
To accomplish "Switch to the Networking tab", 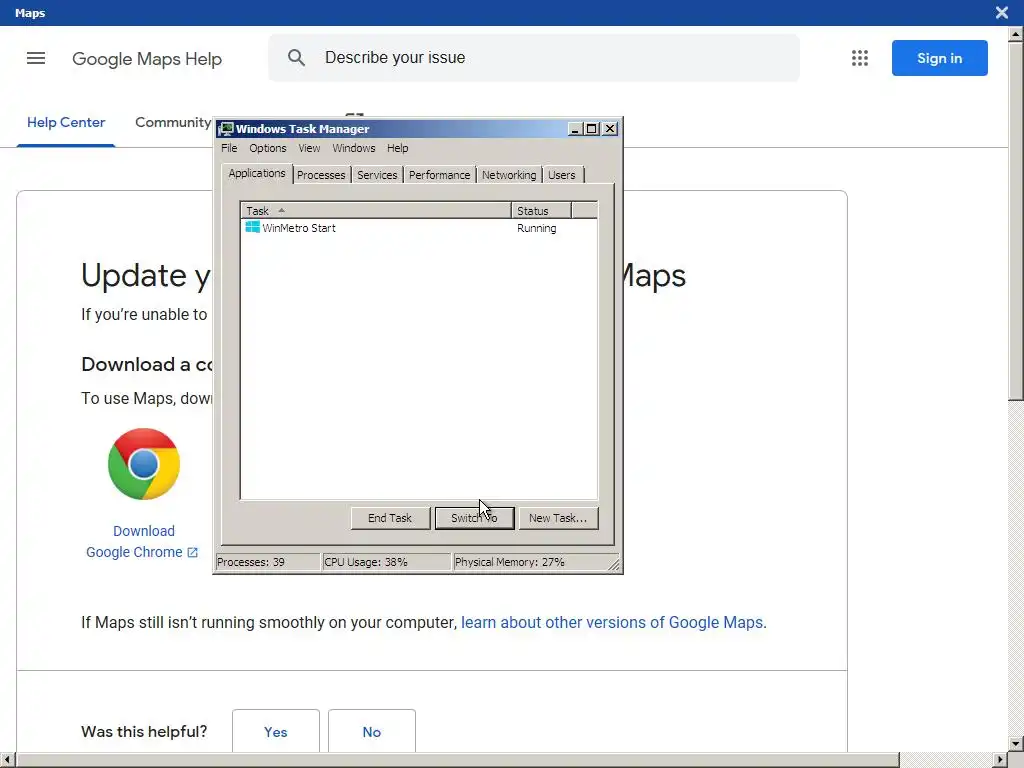I will pos(509,175).
